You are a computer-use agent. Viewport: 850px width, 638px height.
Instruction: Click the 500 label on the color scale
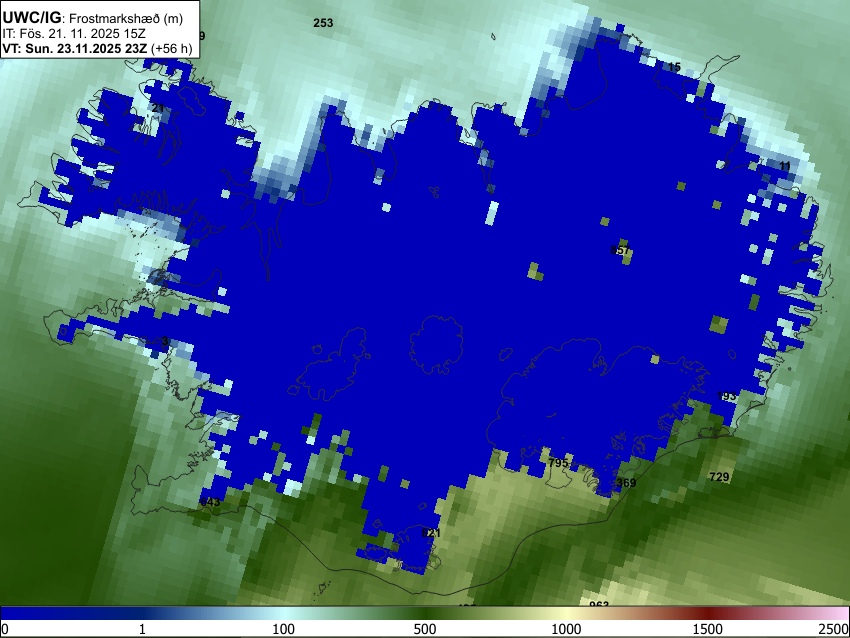pos(425,629)
